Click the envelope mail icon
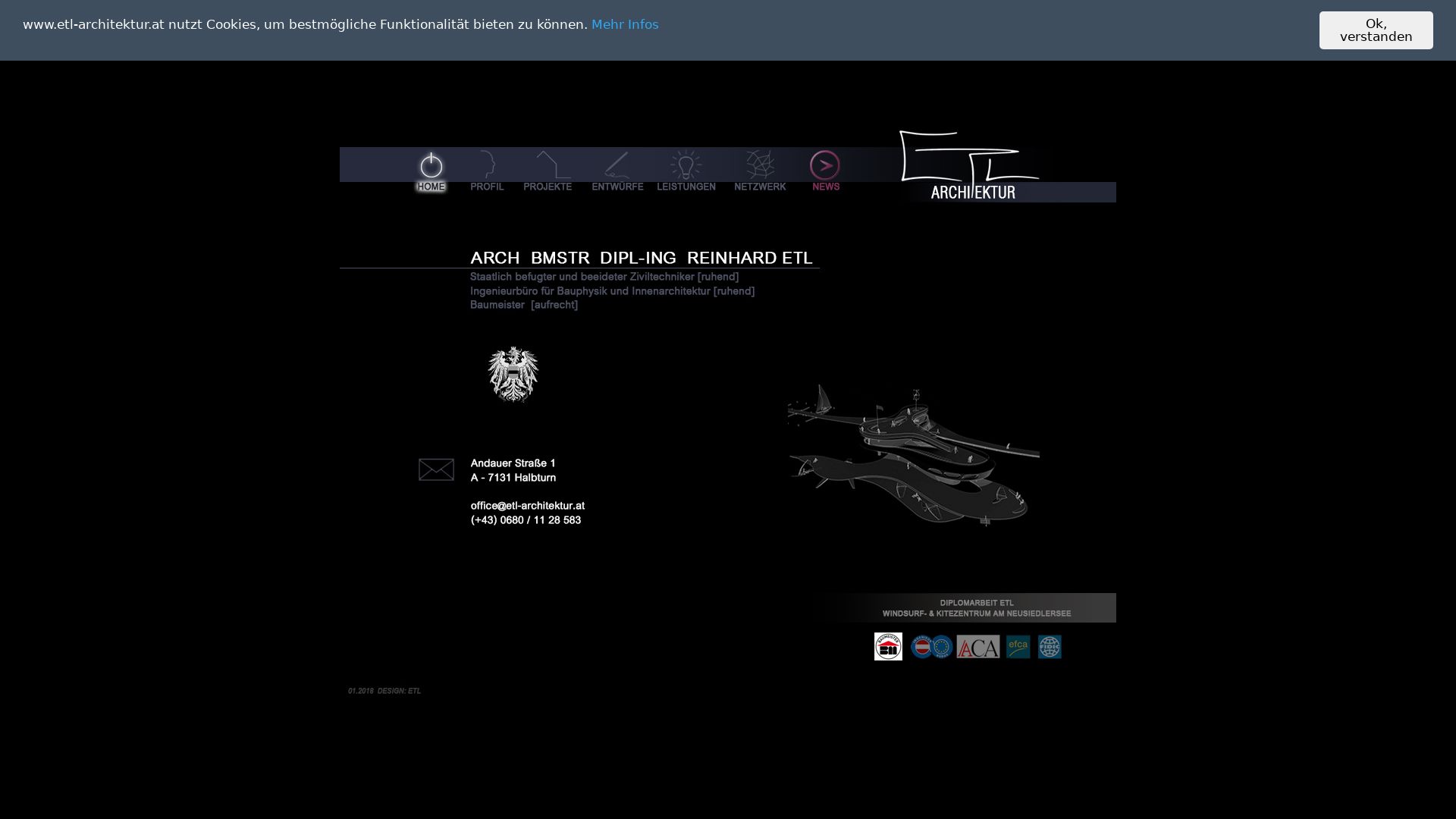The width and height of the screenshot is (1456, 819). pyautogui.click(x=436, y=469)
